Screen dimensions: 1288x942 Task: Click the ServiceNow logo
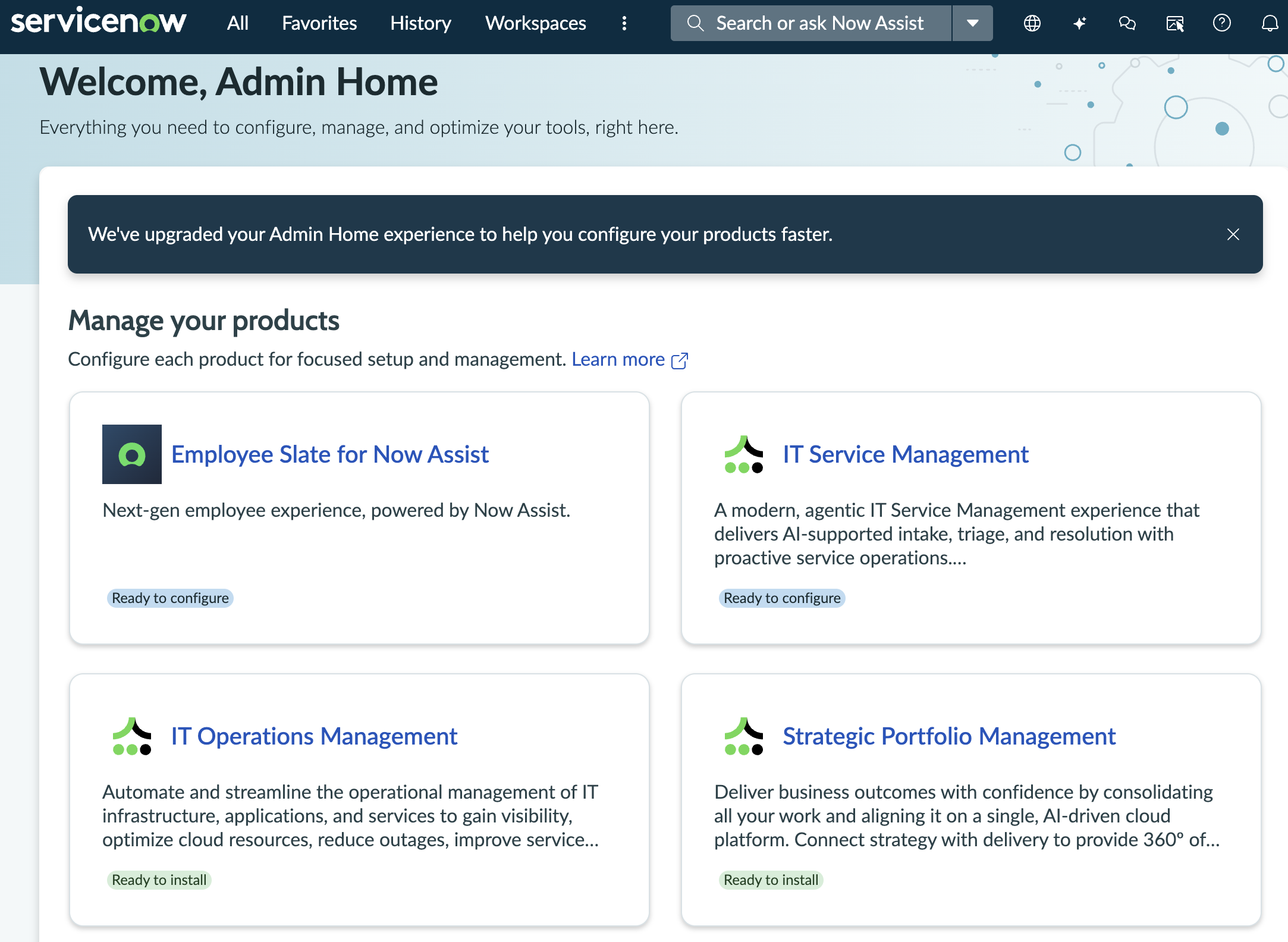(x=99, y=21)
